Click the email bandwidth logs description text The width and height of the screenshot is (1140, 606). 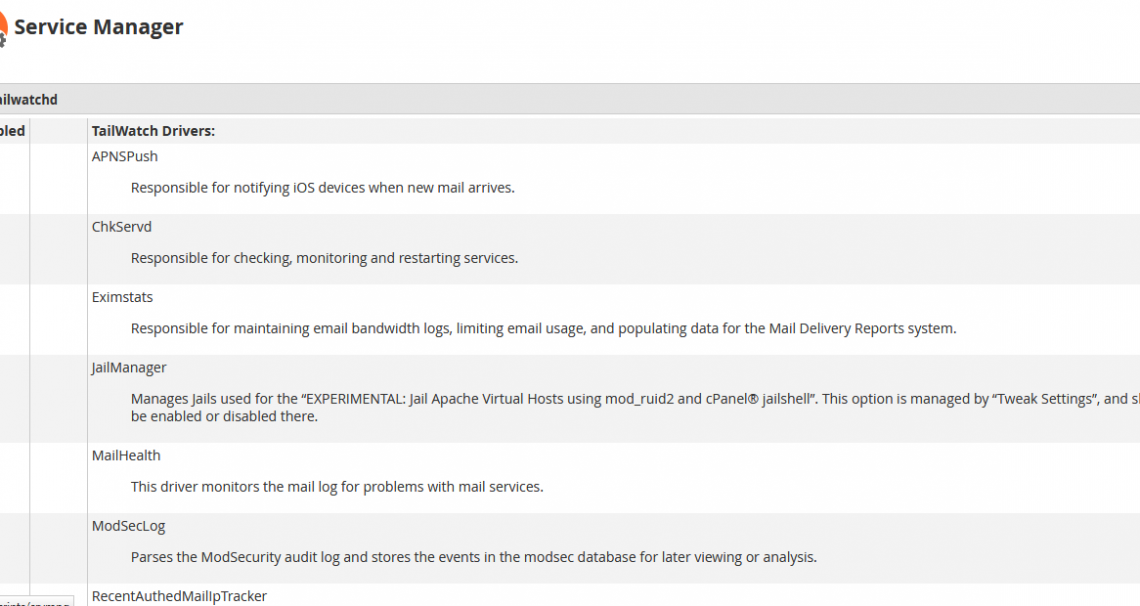544,328
